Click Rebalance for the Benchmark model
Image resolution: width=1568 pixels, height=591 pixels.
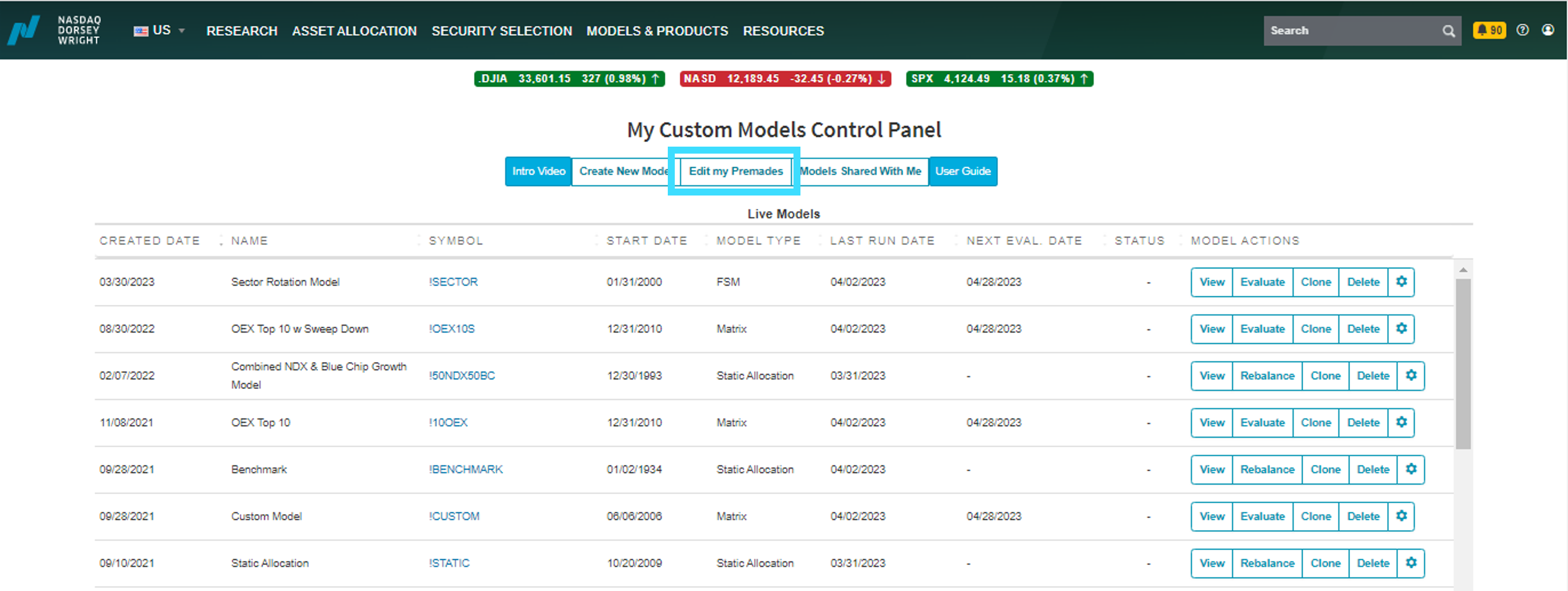pos(1267,469)
